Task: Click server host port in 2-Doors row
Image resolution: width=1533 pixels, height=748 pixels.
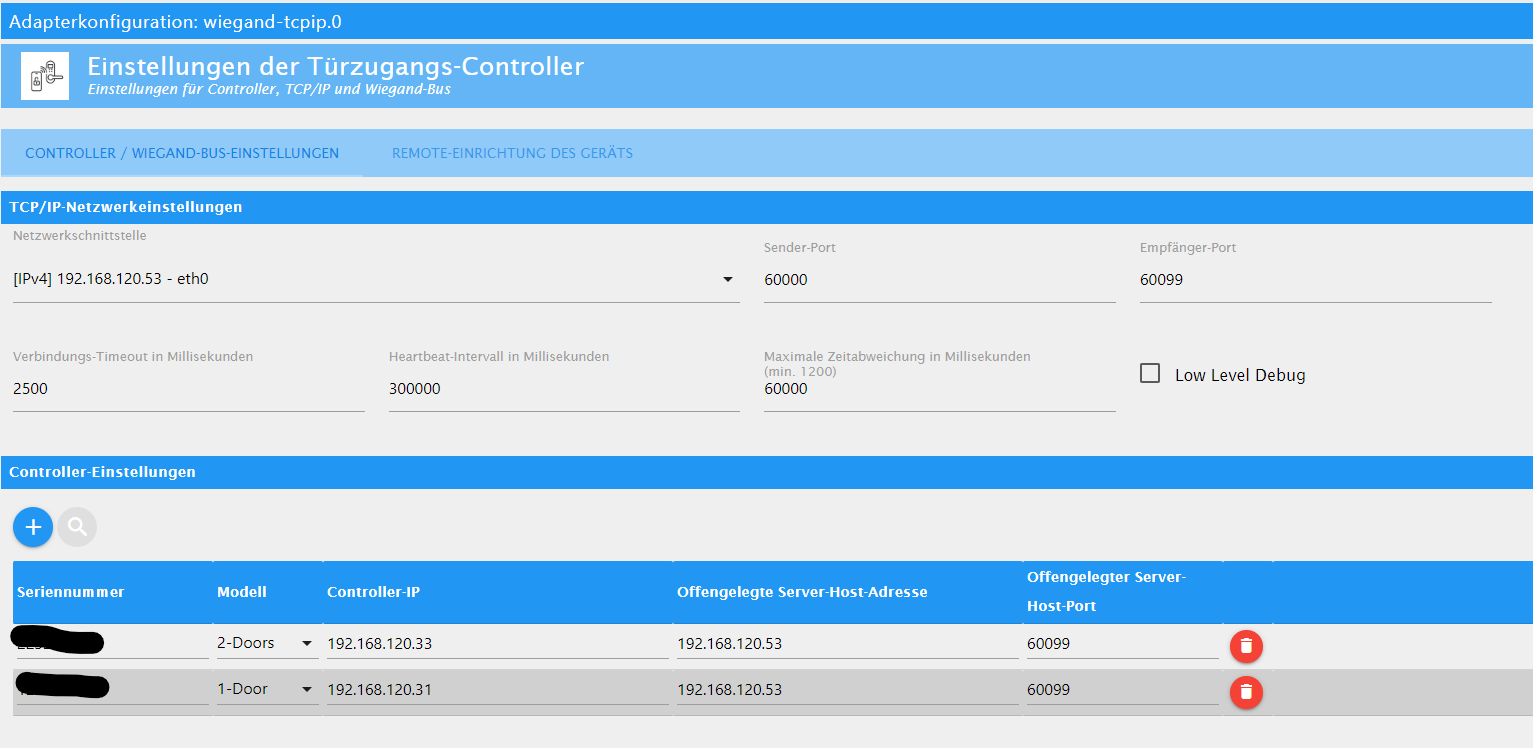Action: tap(1122, 643)
